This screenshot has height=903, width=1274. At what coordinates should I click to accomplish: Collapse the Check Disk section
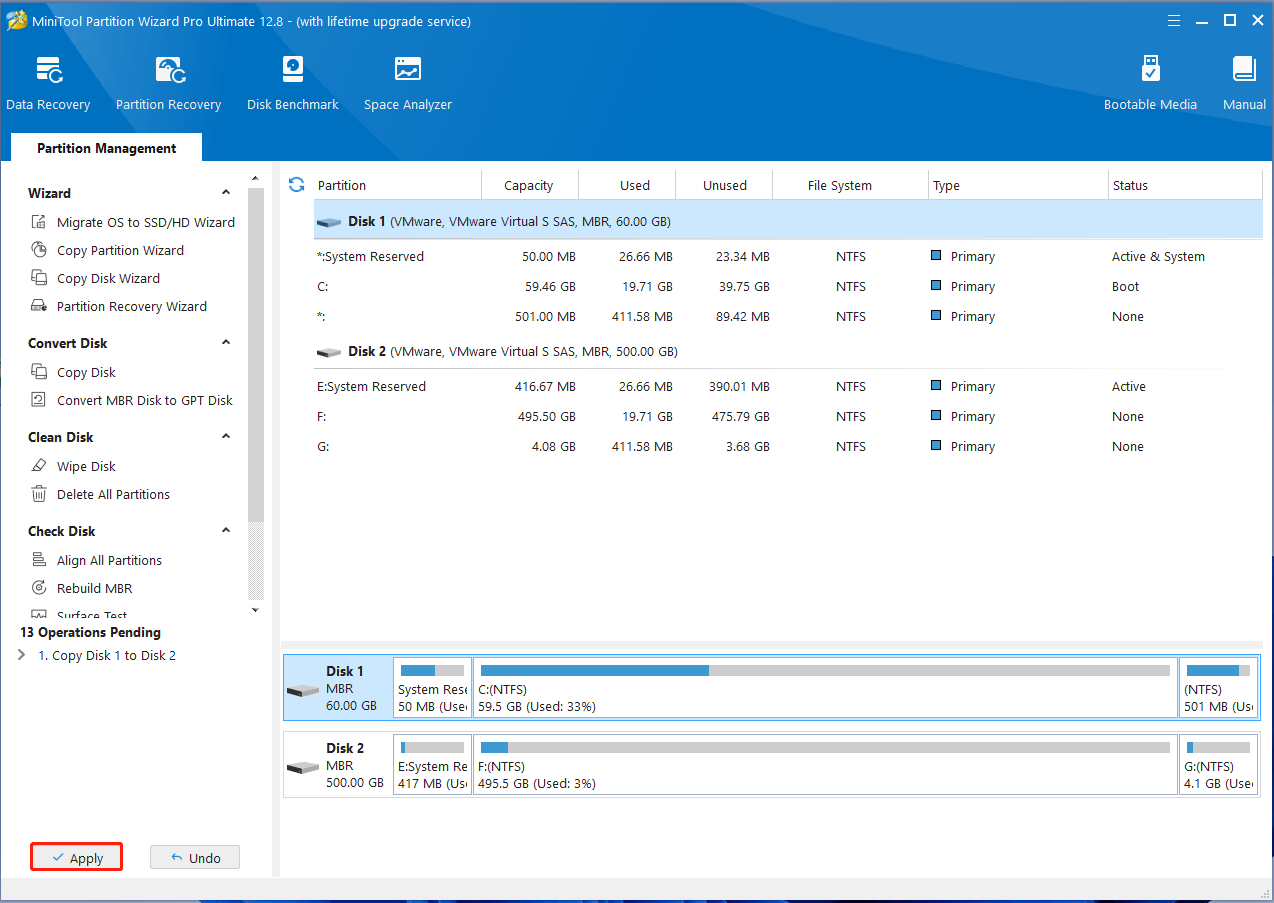pos(226,531)
